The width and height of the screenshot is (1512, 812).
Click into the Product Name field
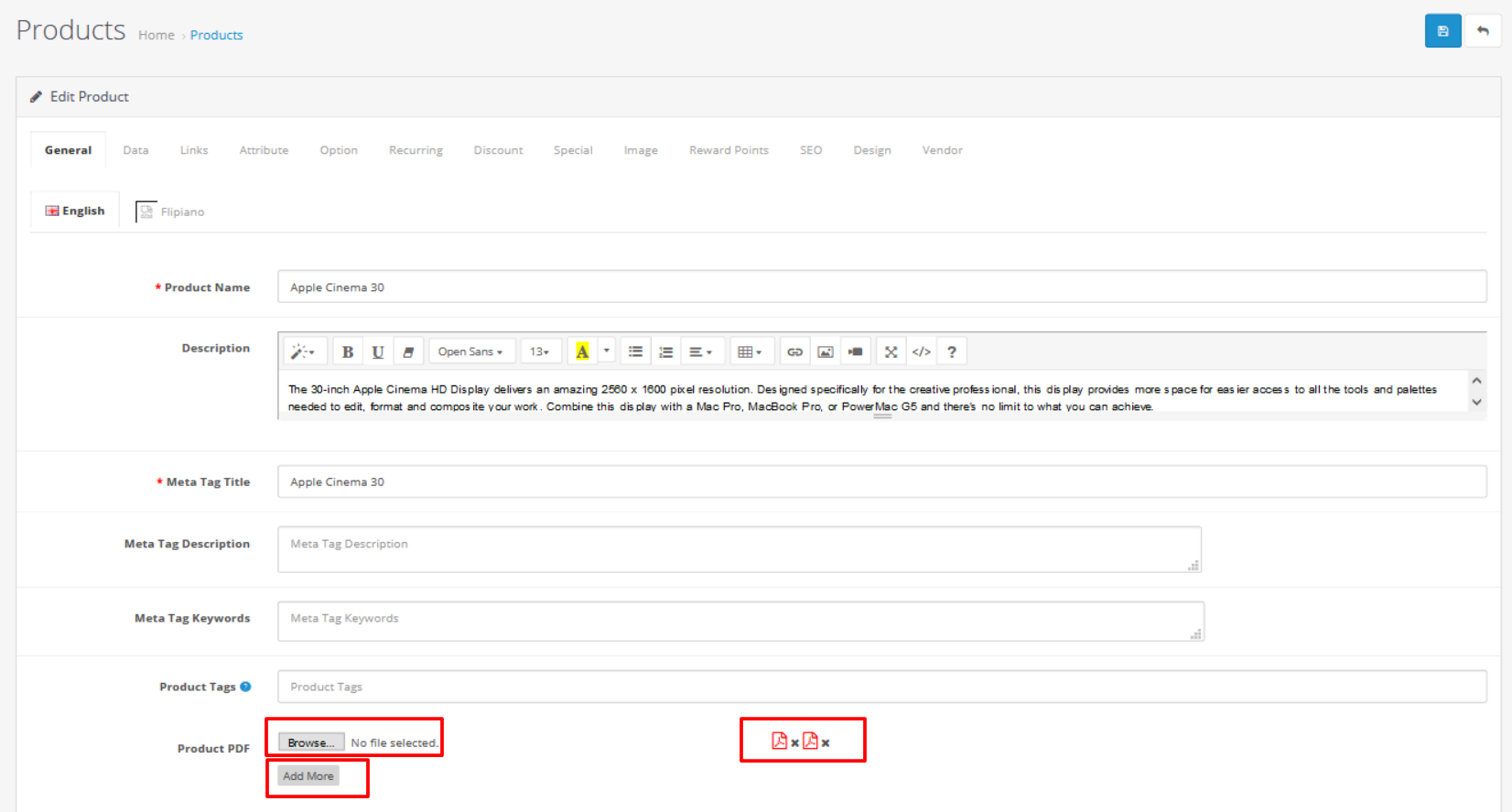(882, 287)
